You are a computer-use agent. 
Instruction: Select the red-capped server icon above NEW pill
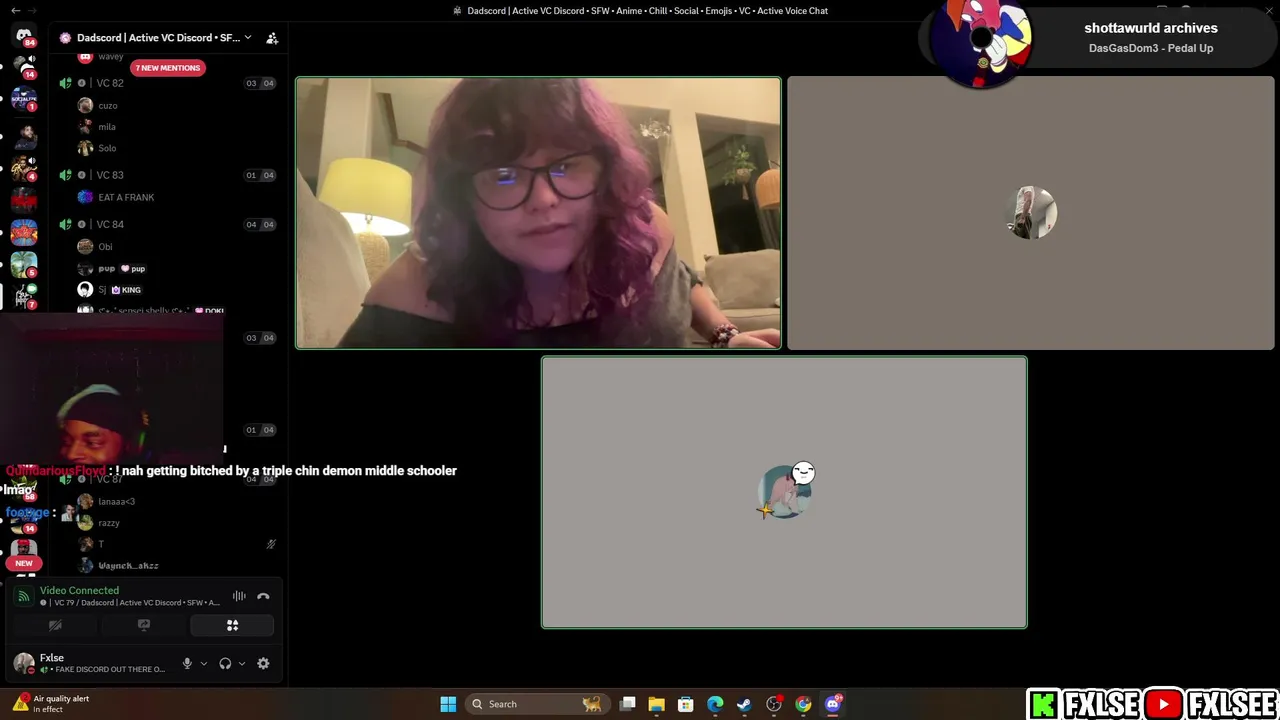[x=24, y=548]
